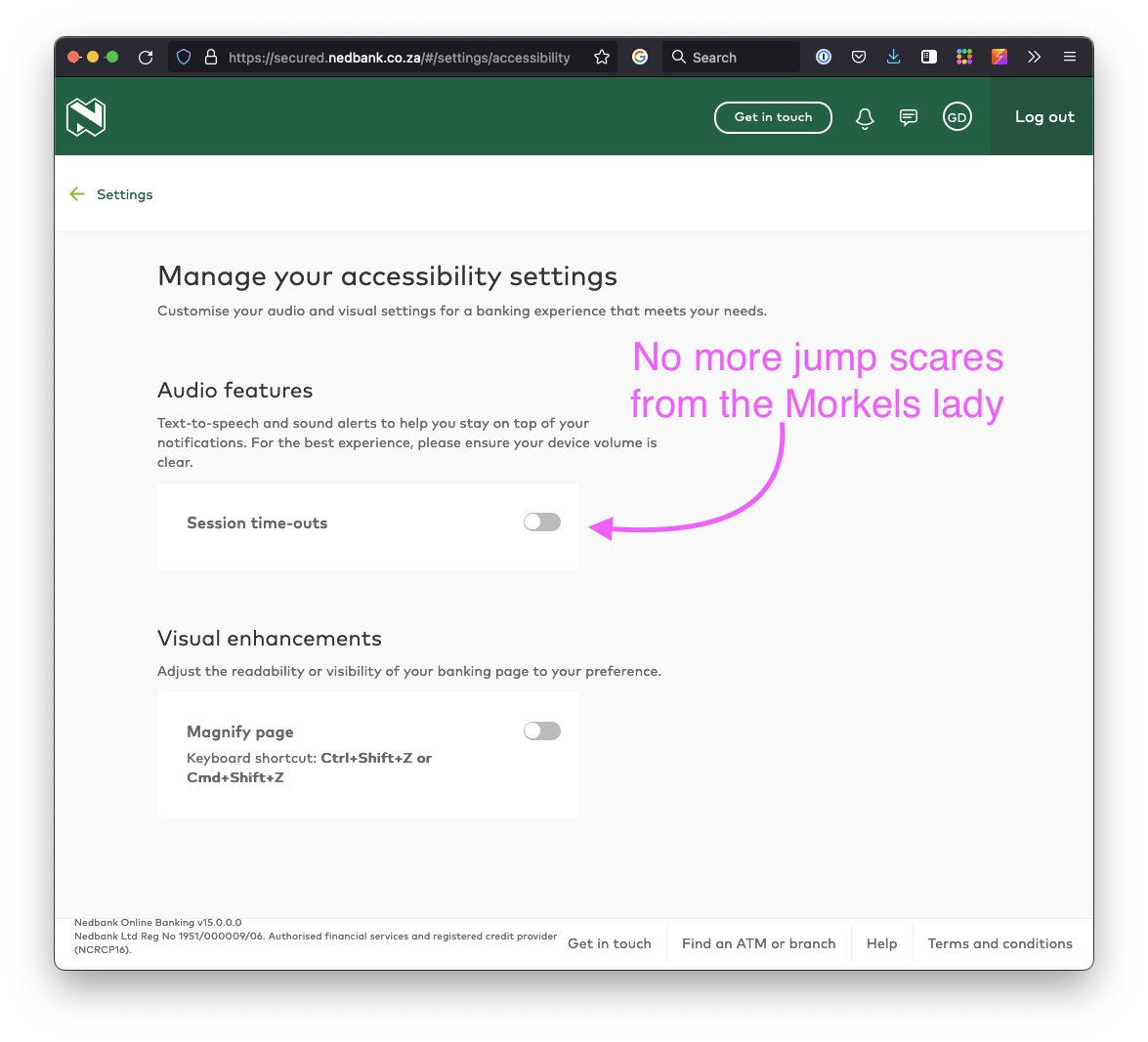Open the Help footer link
Viewport: 1148px width, 1042px height.
(x=881, y=943)
